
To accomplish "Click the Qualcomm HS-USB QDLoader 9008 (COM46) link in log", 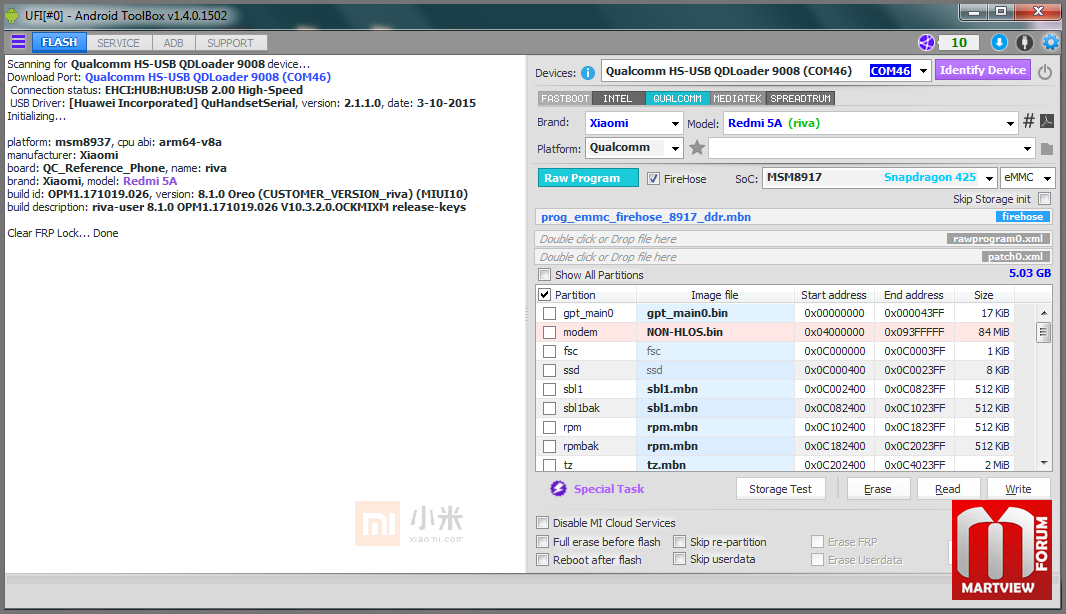I will click(x=207, y=77).
